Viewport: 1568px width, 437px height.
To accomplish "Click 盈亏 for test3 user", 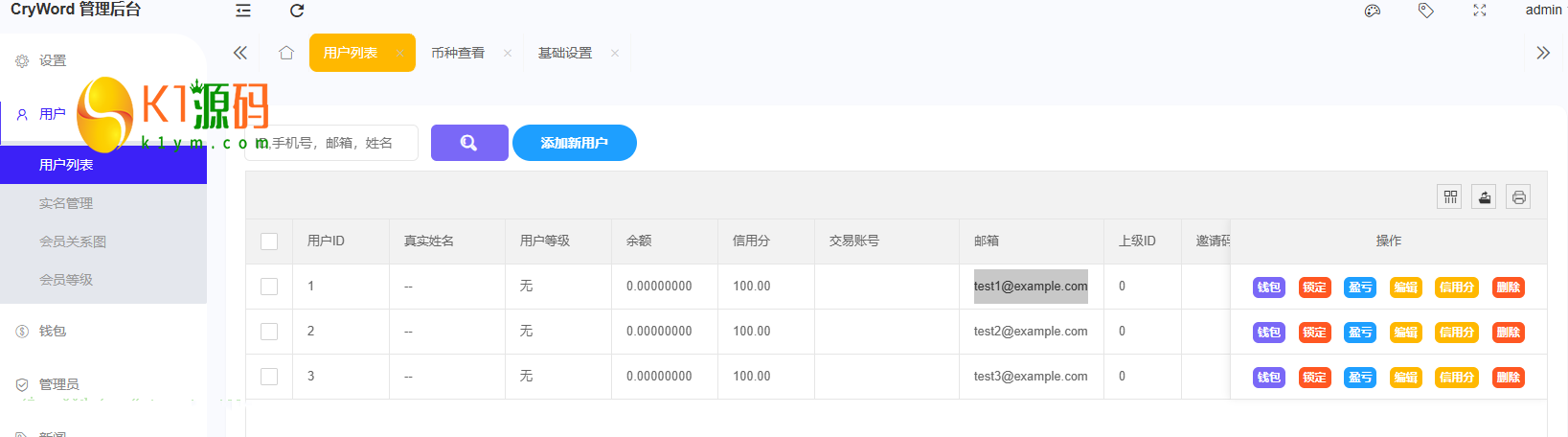I will click(1360, 378).
